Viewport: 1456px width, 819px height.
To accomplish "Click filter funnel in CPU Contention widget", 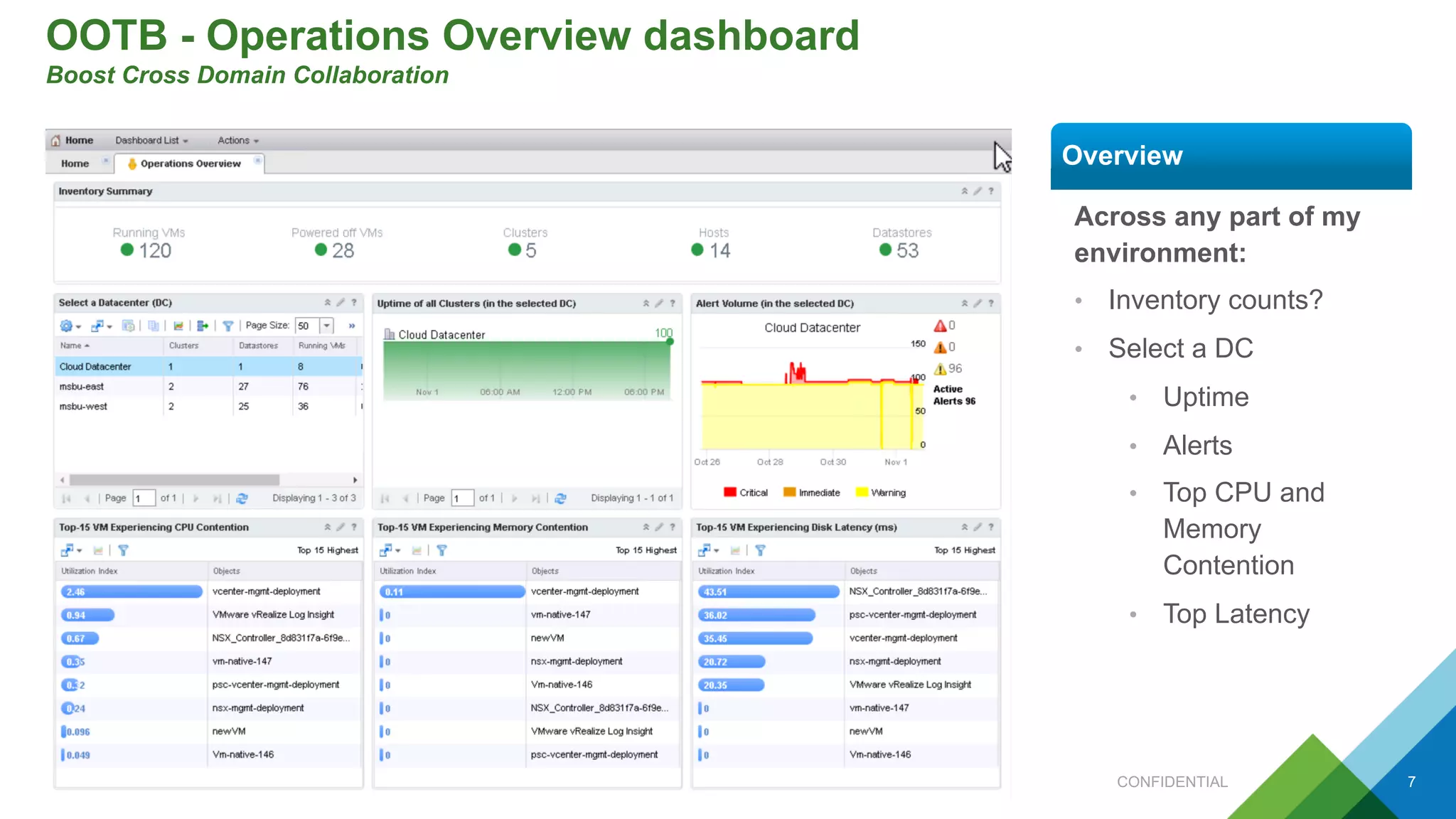I will (x=123, y=550).
